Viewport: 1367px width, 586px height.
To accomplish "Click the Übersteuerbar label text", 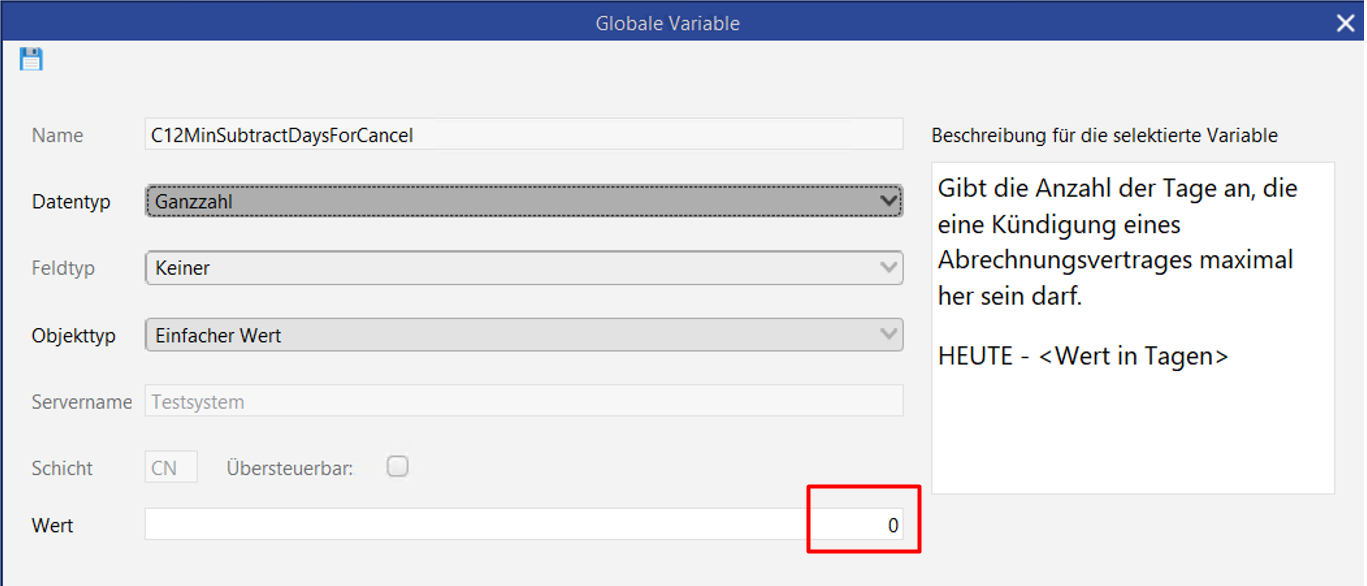I will click(x=290, y=467).
